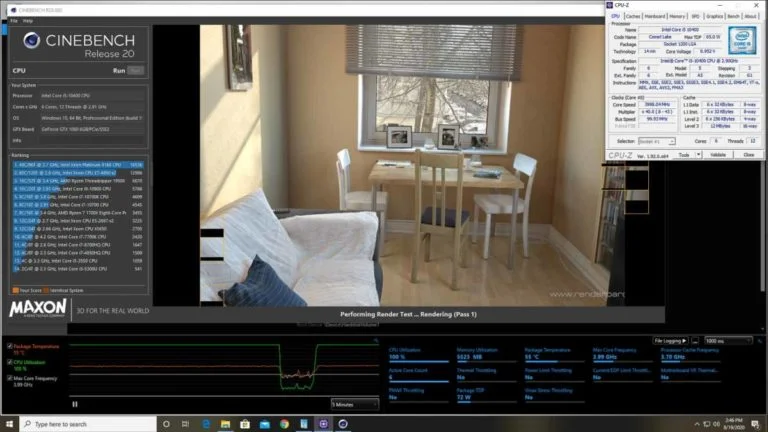This screenshot has height=432, width=768.
Task: Open the 5 Minutes time range dropdown
Action: tap(355, 405)
